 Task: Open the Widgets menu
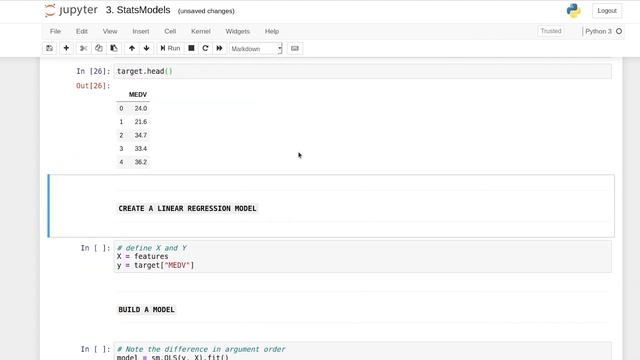(x=238, y=31)
